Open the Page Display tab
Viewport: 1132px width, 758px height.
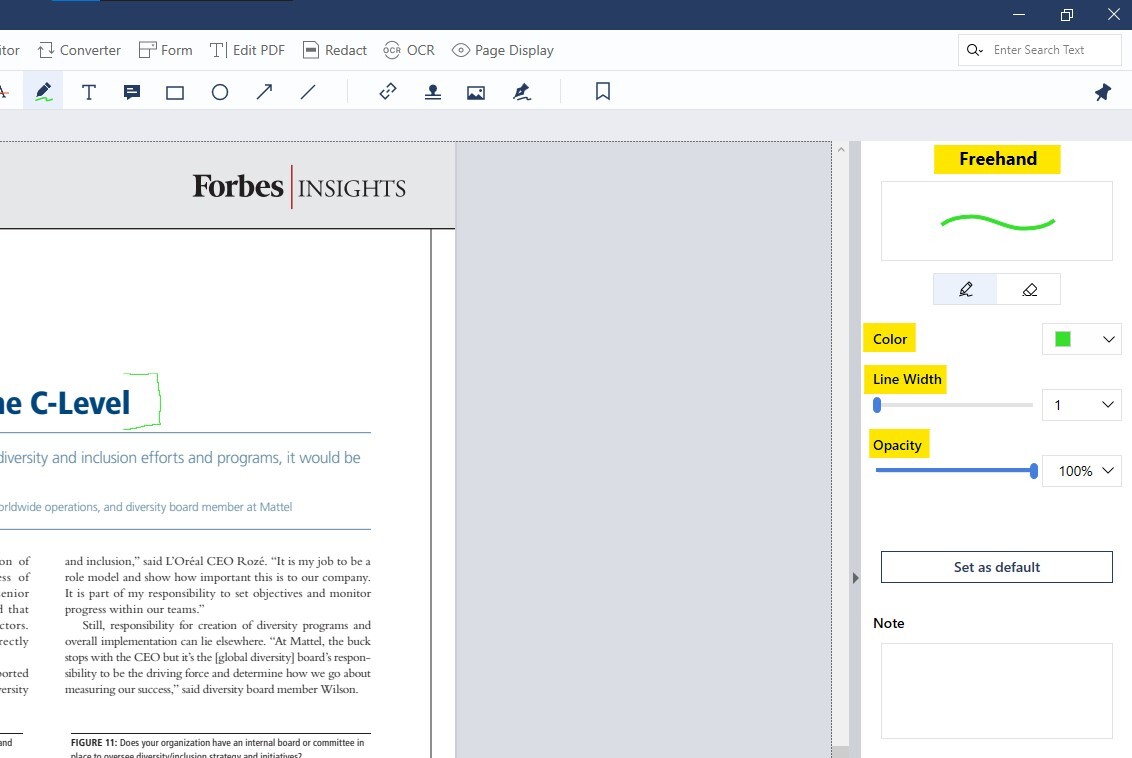click(502, 50)
